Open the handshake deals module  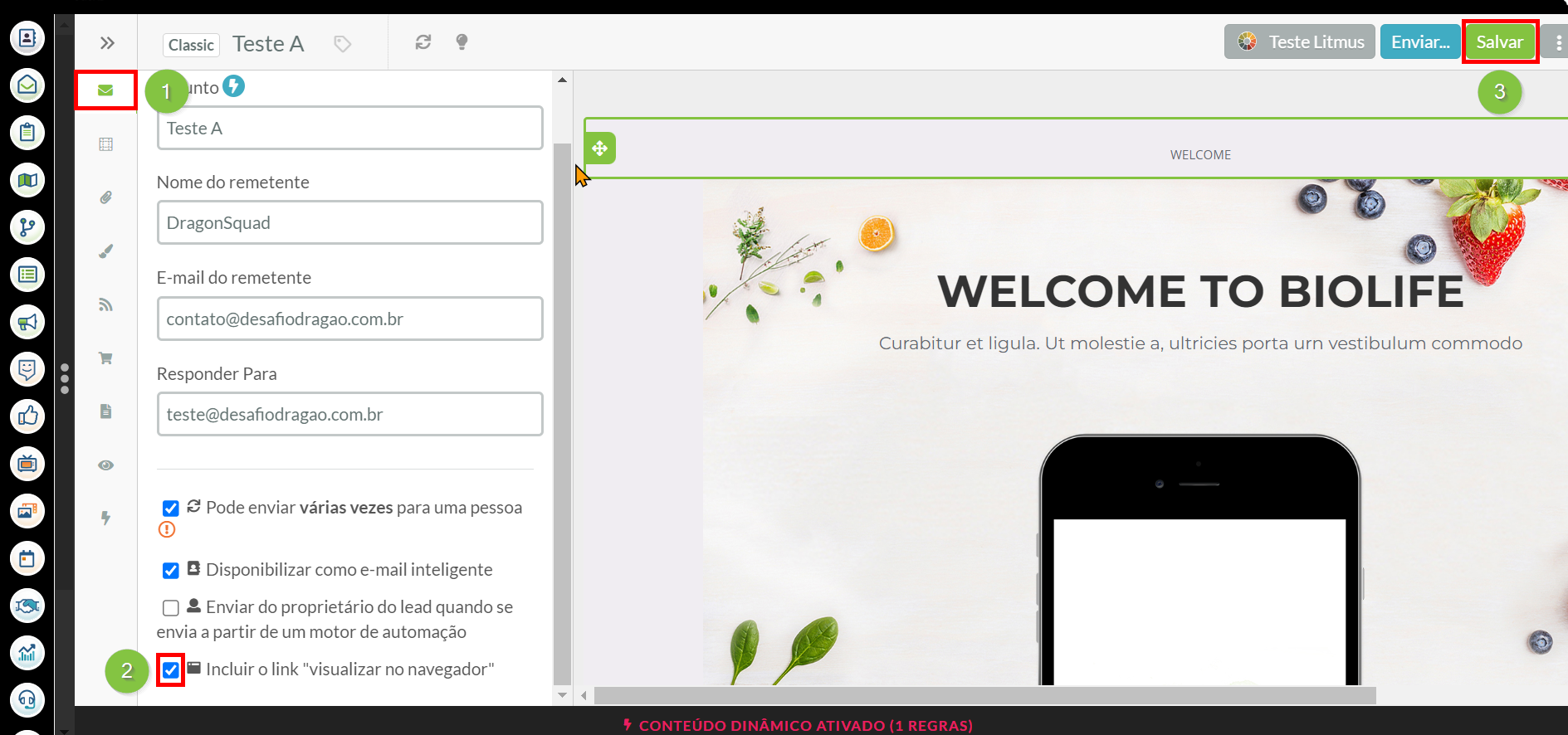(27, 606)
